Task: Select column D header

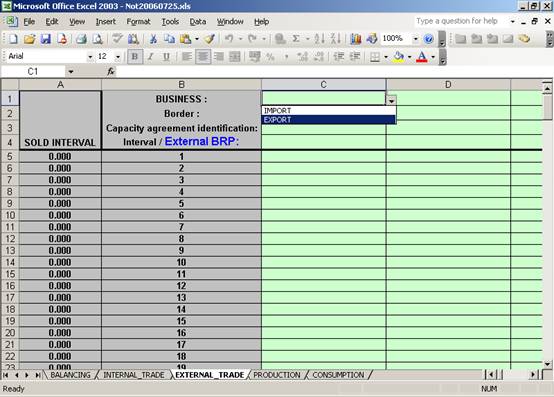Action: point(448,85)
